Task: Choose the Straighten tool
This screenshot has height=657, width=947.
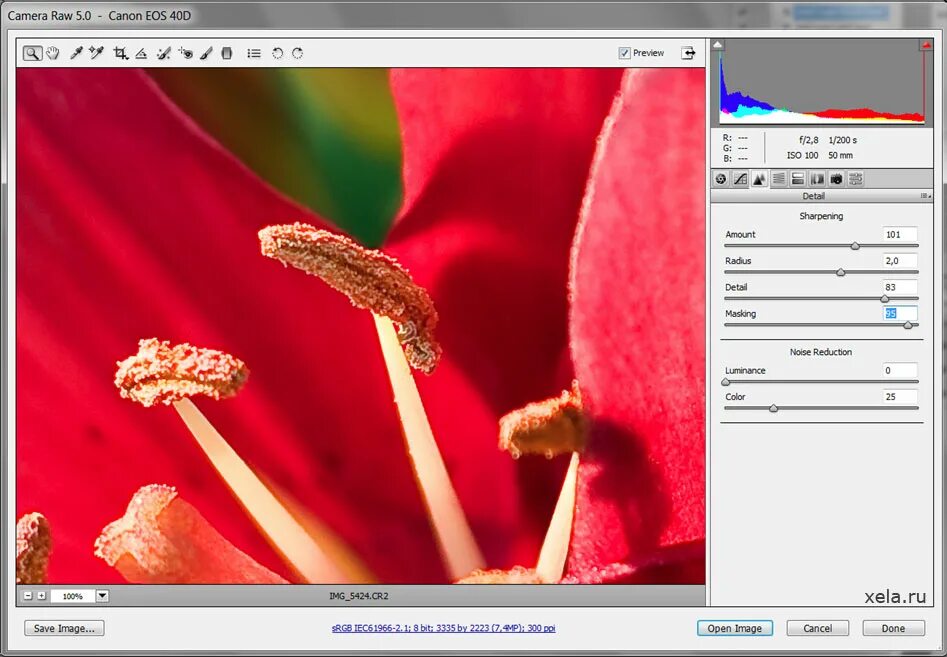Action: pos(141,53)
